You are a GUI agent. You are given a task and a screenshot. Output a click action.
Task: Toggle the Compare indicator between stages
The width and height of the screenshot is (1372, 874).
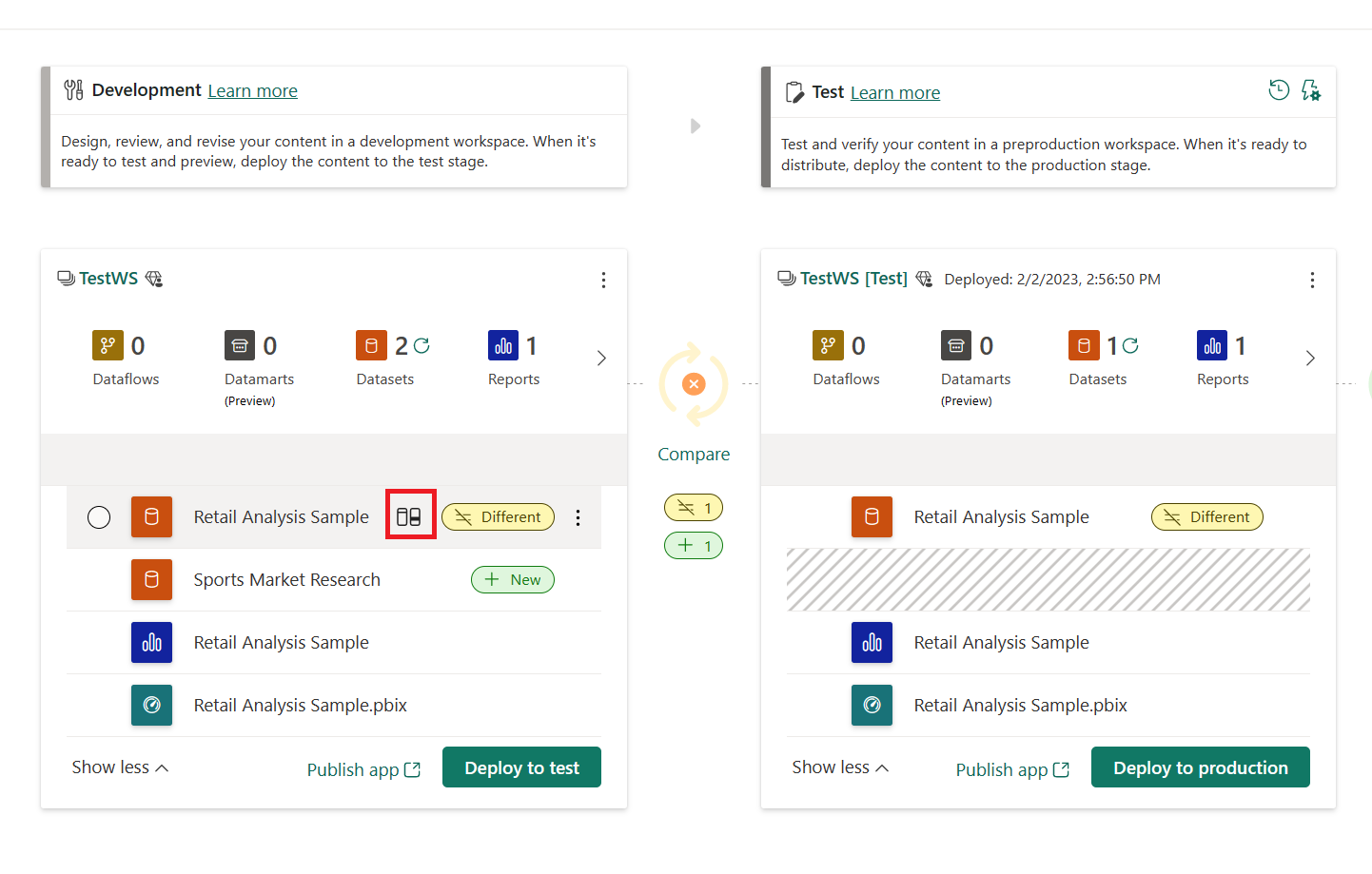693,384
